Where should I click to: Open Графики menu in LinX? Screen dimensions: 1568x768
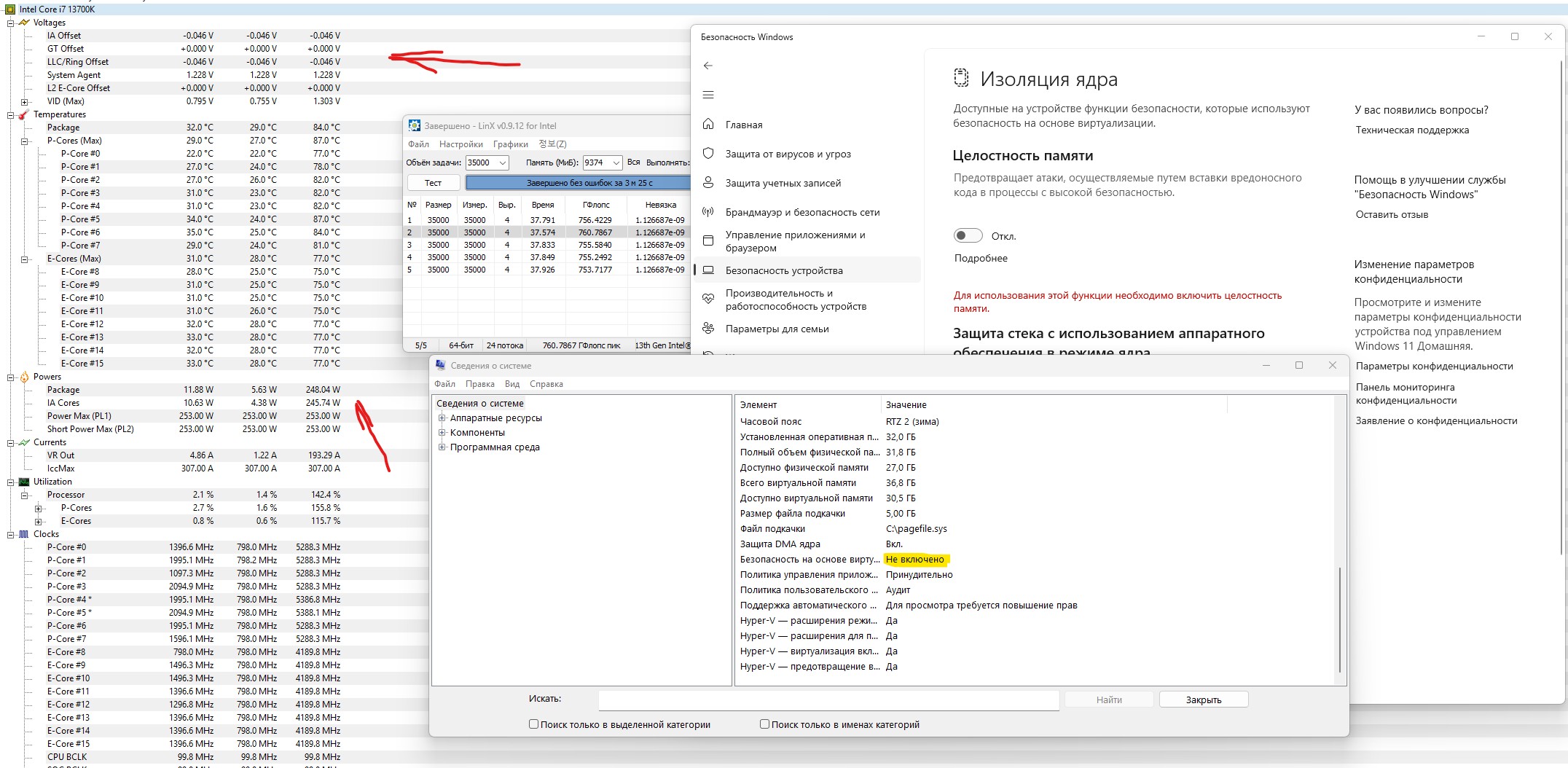coord(510,144)
